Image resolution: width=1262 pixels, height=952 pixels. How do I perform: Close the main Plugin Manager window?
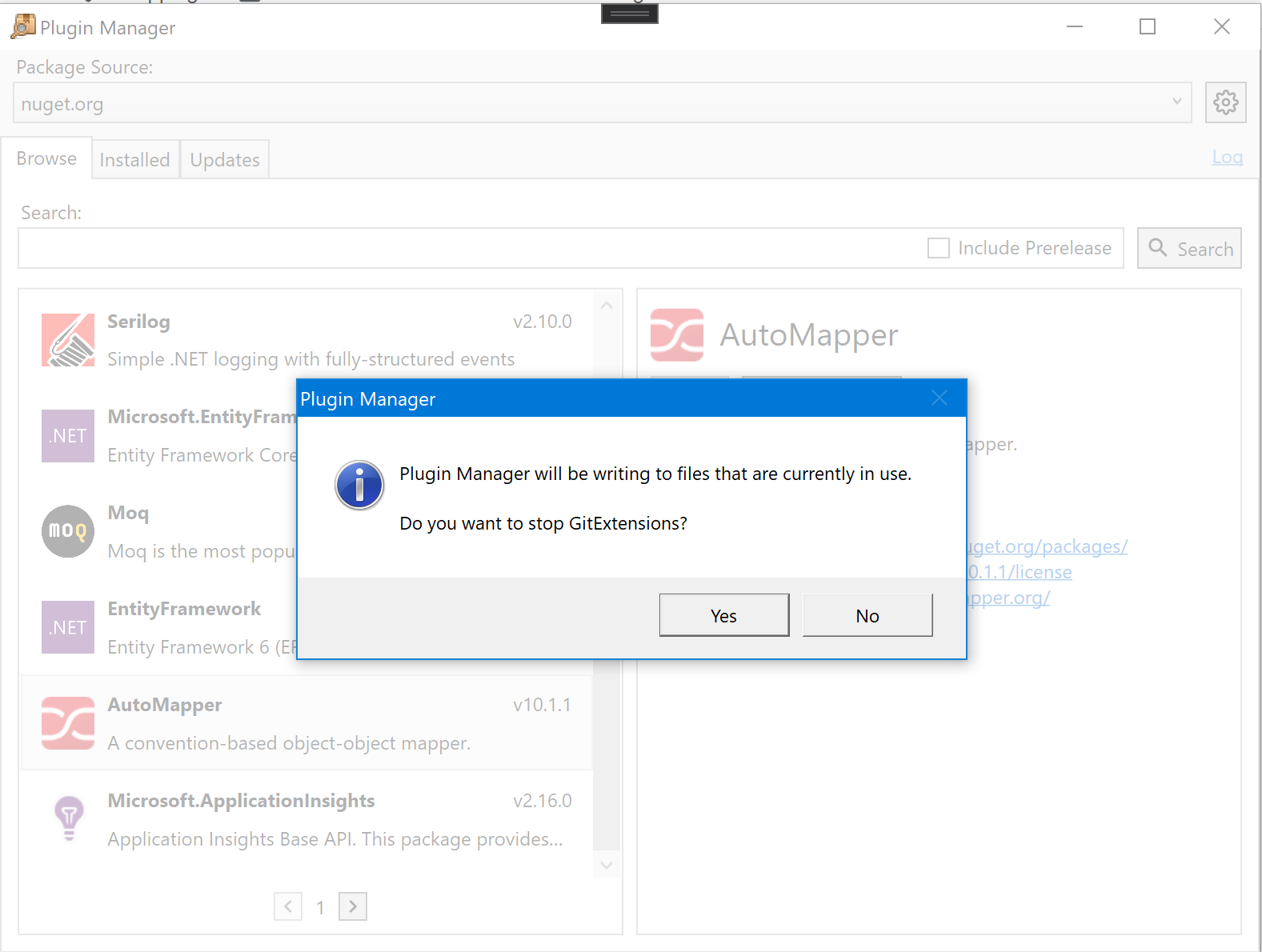(1222, 26)
